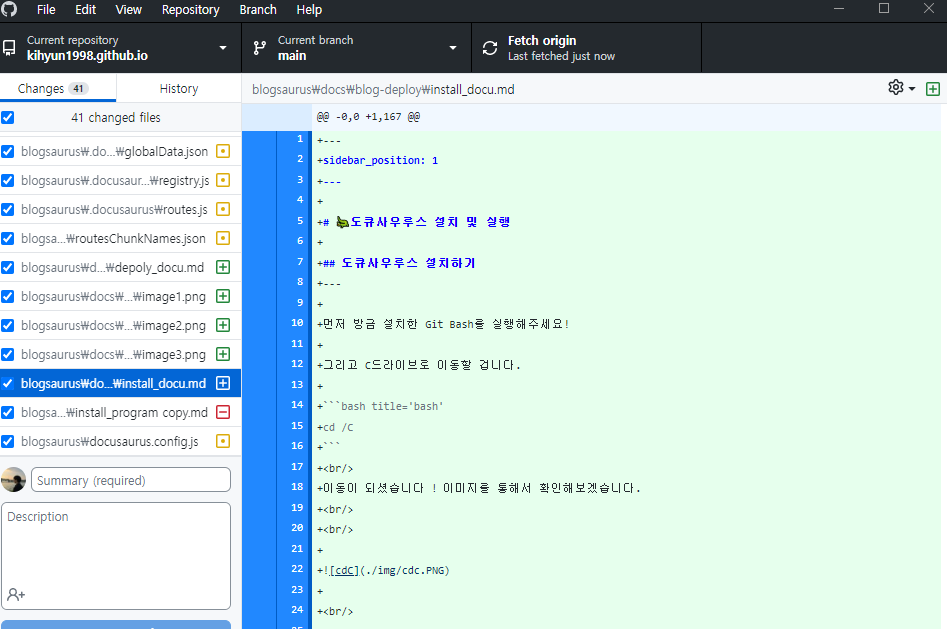This screenshot has height=629, width=947.
Task: Select depoly_docu.md in changed files
Action: pos(120,267)
